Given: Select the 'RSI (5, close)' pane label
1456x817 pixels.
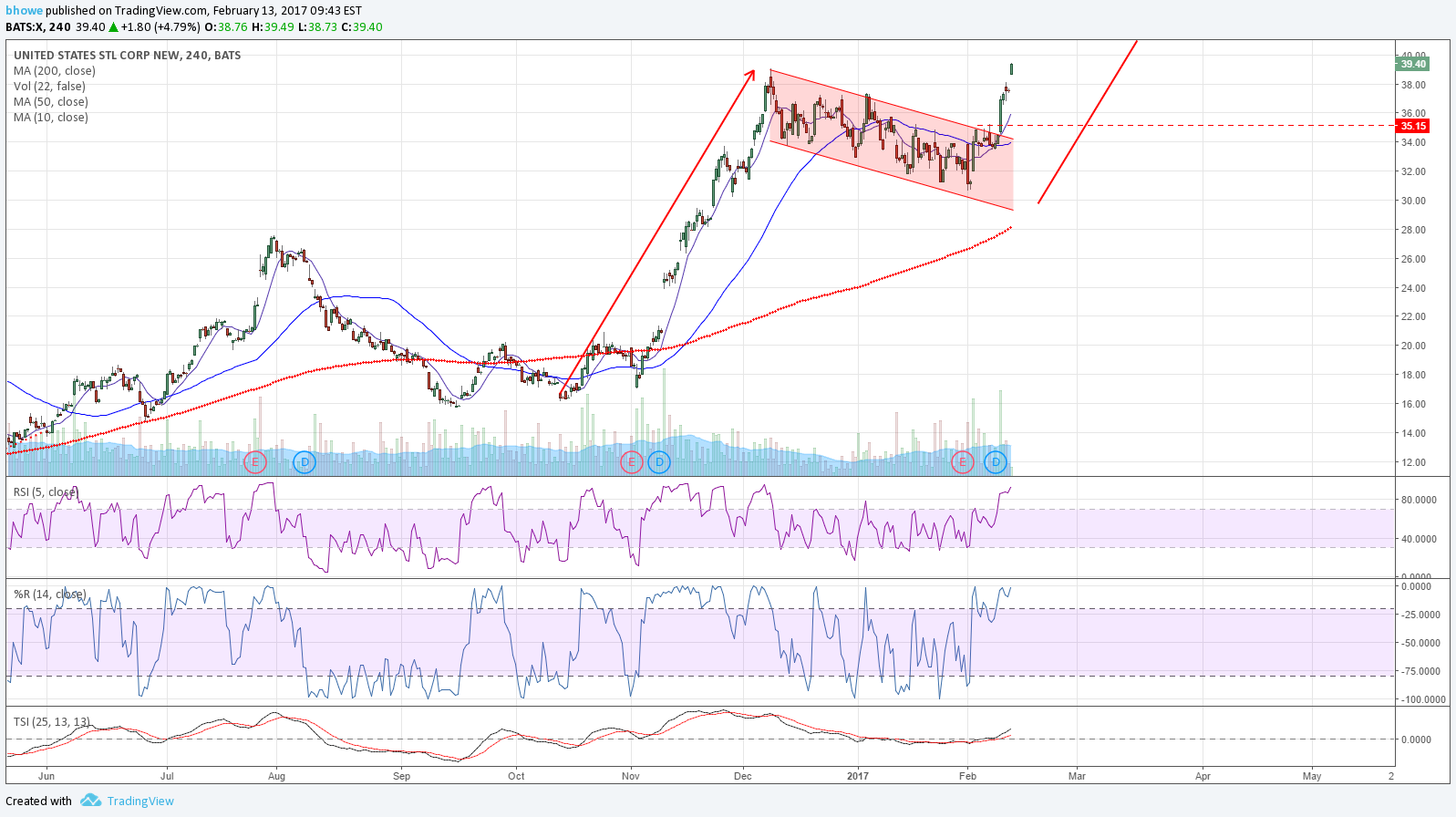Looking at the screenshot, I should pos(46,492).
